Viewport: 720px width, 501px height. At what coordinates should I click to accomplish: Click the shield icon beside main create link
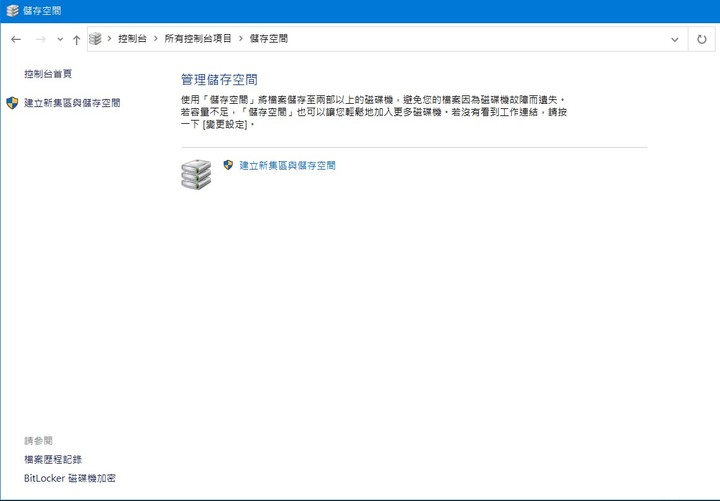pyautogui.click(x=228, y=165)
